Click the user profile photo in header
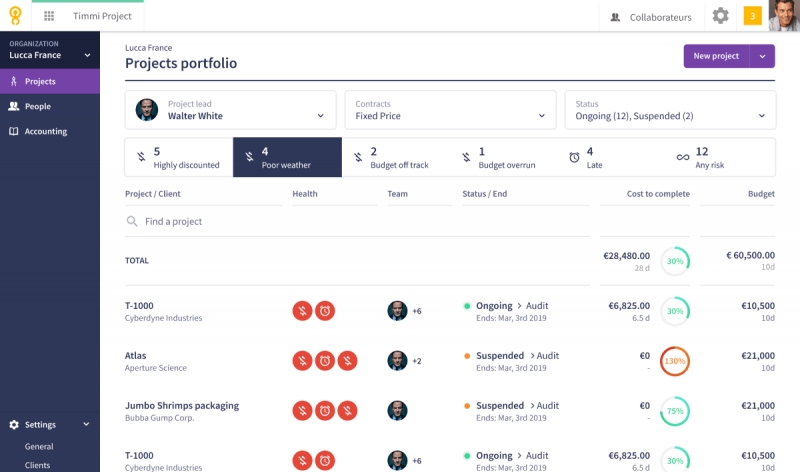This screenshot has height=472, width=800. point(784,16)
